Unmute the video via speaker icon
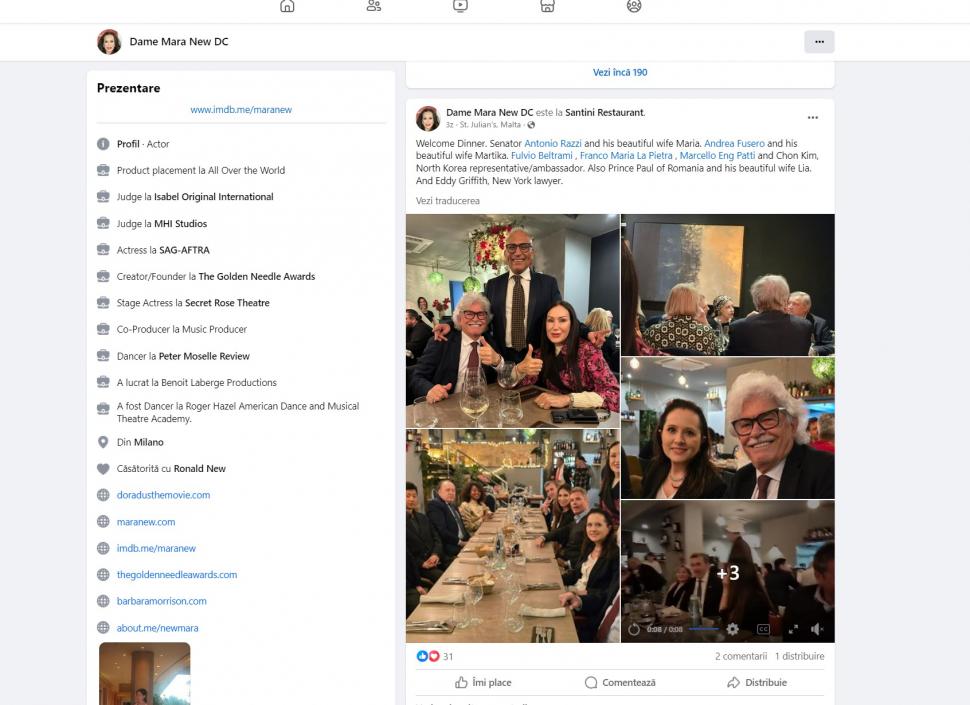The image size is (970, 705). click(x=817, y=629)
